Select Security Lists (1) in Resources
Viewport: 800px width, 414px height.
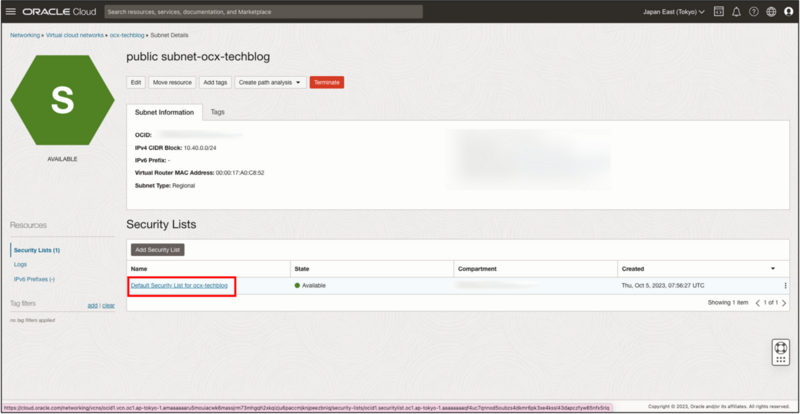tap(37, 250)
